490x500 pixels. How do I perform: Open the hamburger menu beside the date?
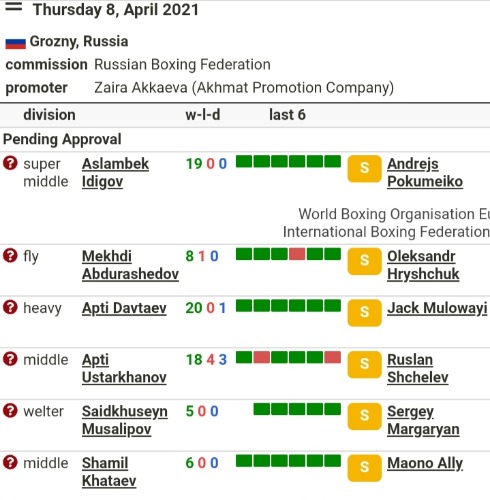[x=14, y=7]
